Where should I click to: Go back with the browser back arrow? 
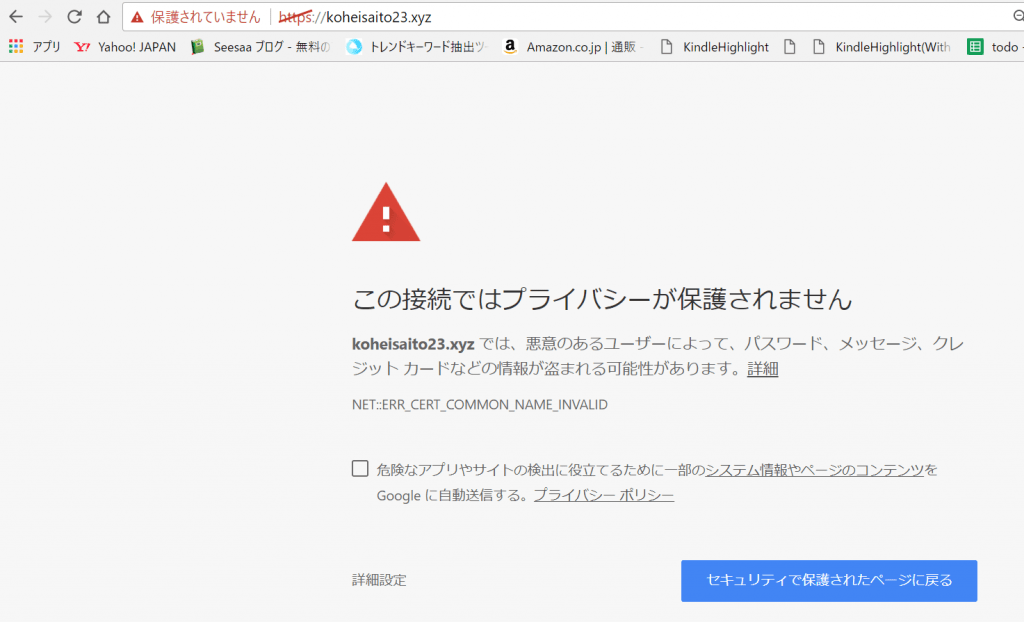pyautogui.click(x=16, y=16)
